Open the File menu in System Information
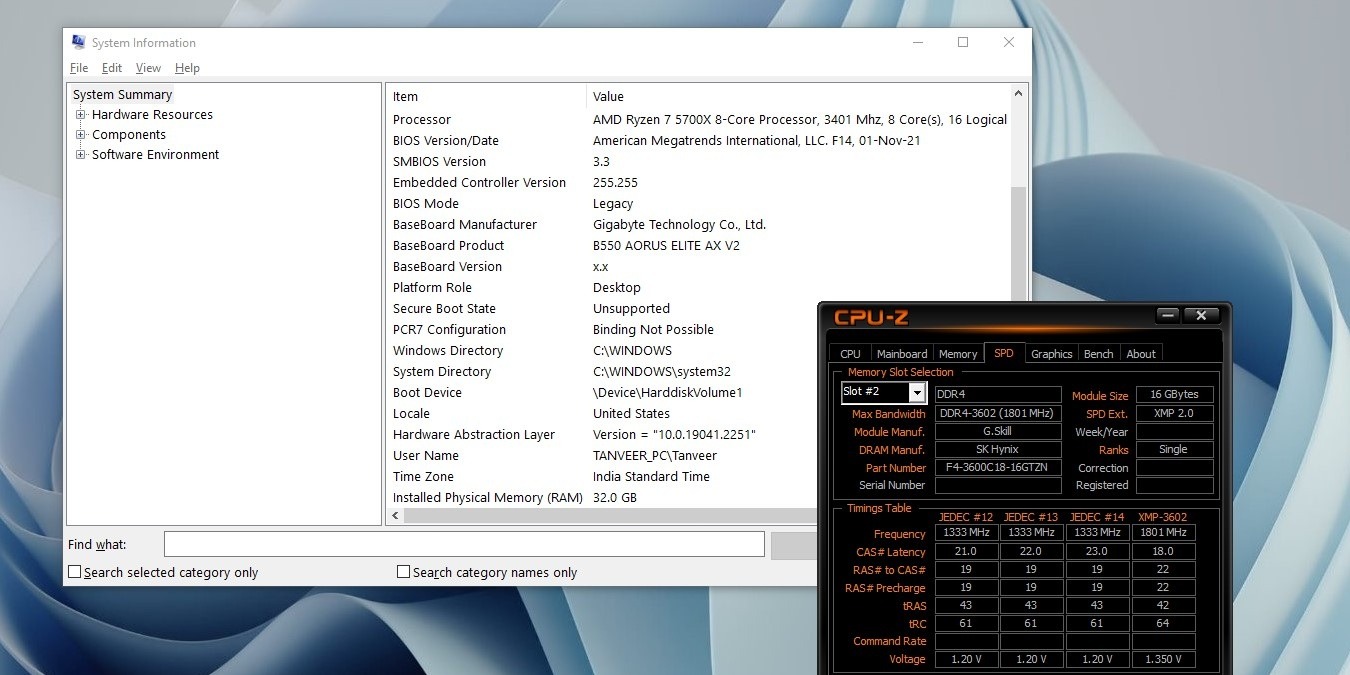Image resolution: width=1350 pixels, height=675 pixels. tap(78, 67)
